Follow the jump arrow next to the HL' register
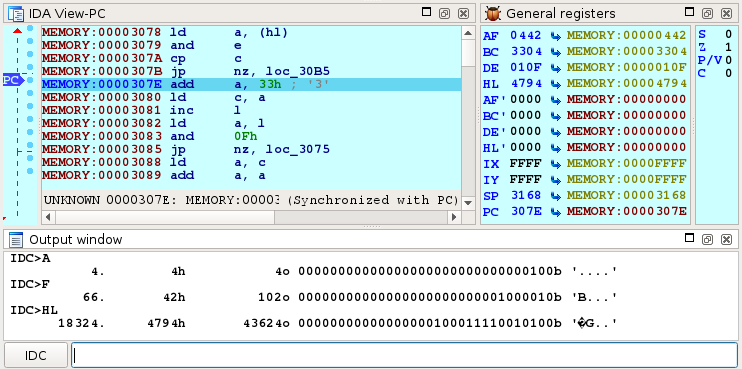This screenshot has width=742, height=369. [556, 148]
